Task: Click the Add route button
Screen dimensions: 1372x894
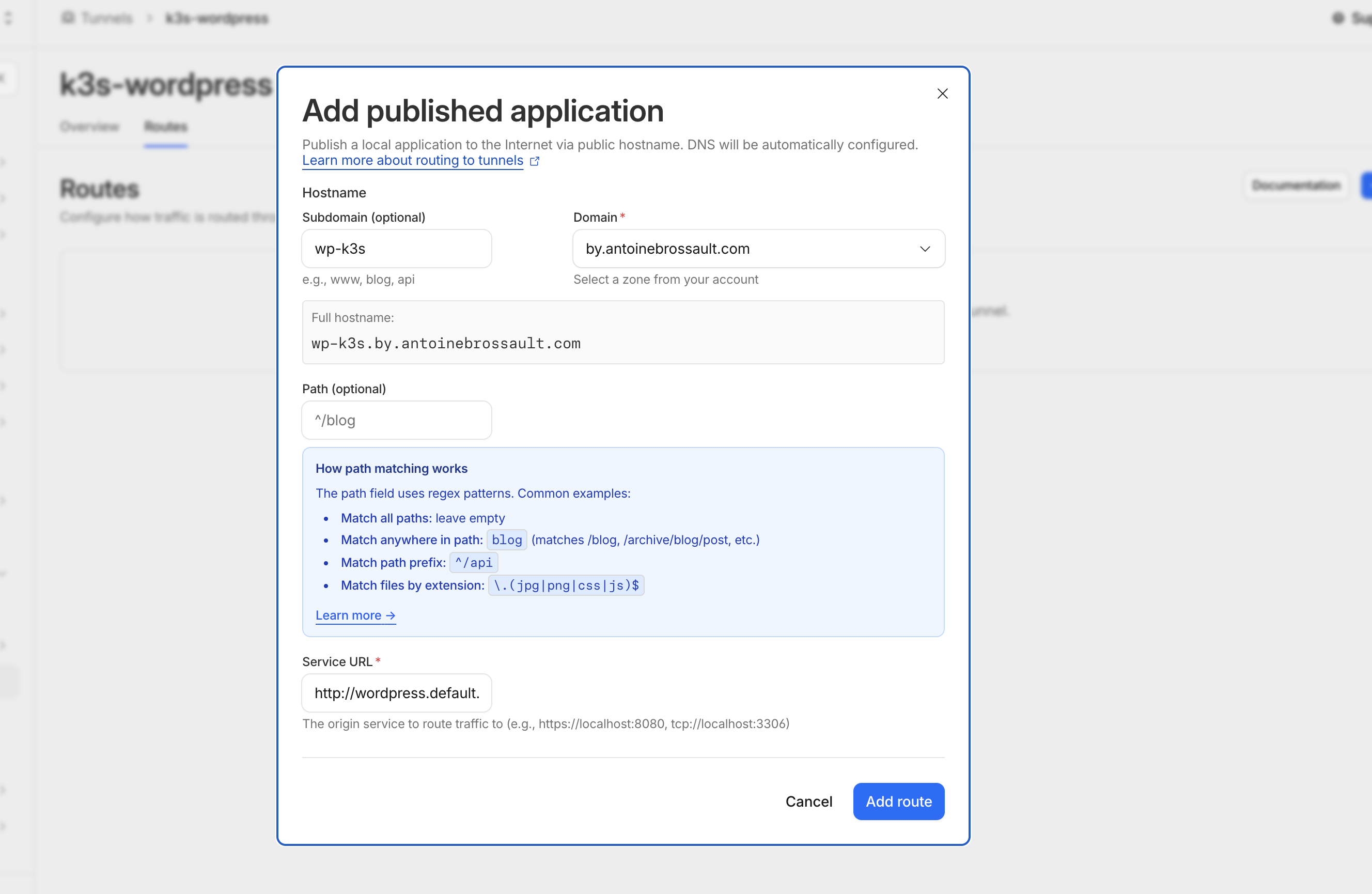Action: click(x=898, y=801)
